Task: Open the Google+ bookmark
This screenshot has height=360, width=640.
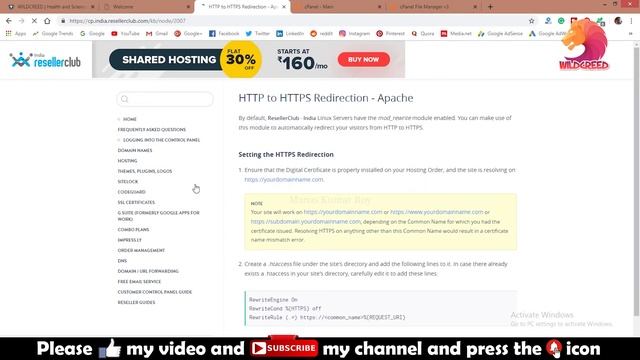Action: tap(188, 33)
